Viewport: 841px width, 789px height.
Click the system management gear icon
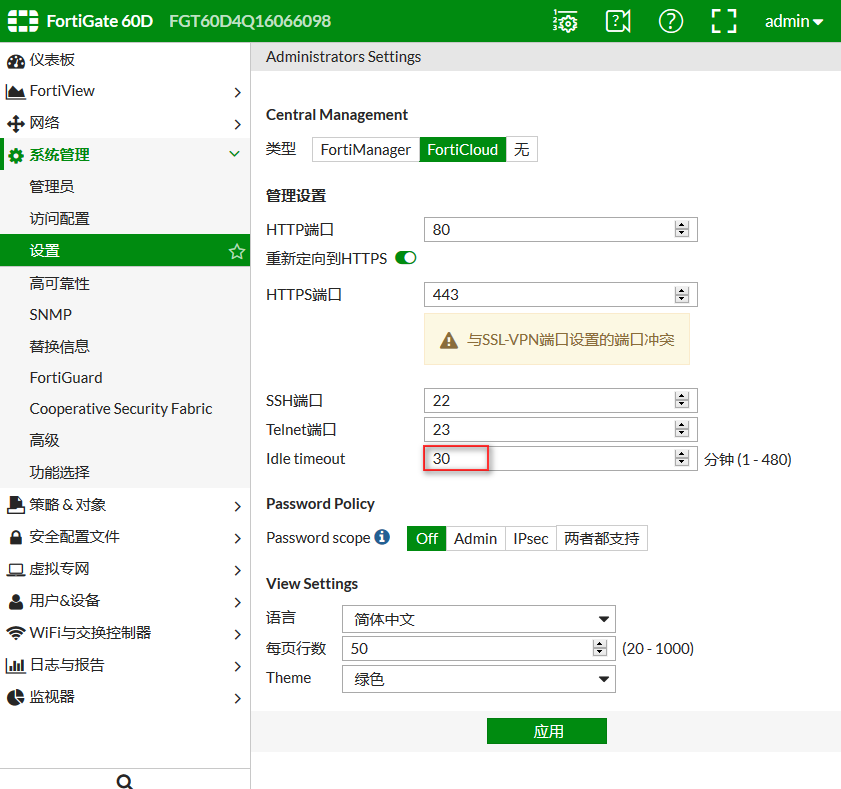[16, 156]
